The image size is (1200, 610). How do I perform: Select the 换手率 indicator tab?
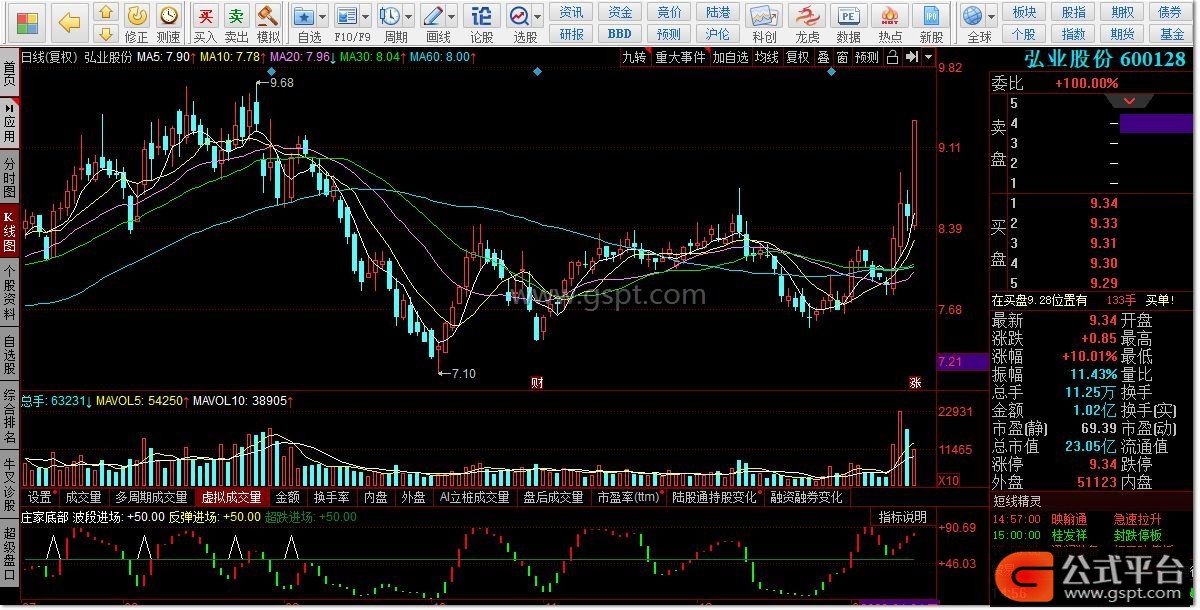pyautogui.click(x=331, y=497)
